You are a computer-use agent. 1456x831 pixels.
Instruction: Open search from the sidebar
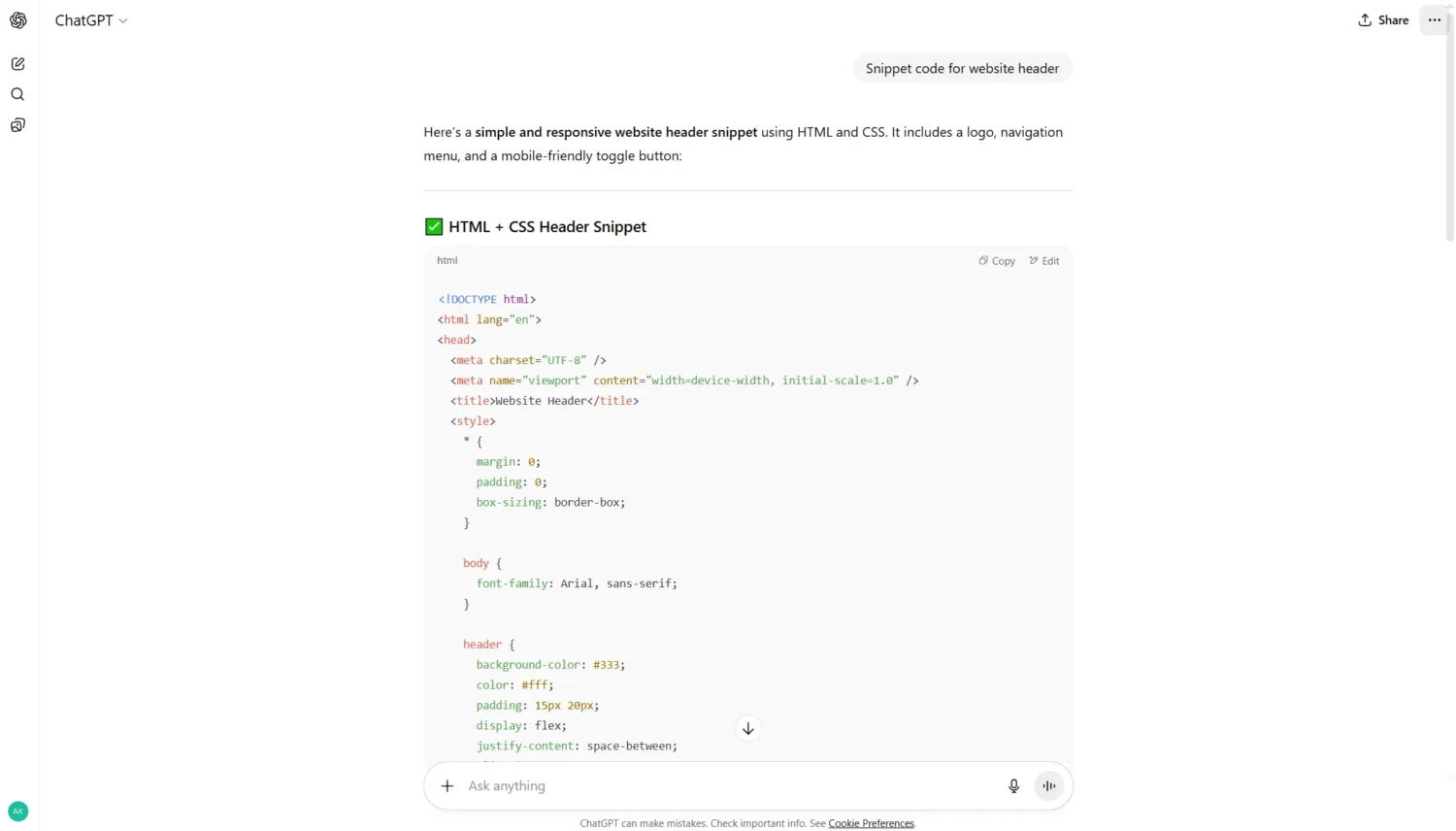(17, 94)
